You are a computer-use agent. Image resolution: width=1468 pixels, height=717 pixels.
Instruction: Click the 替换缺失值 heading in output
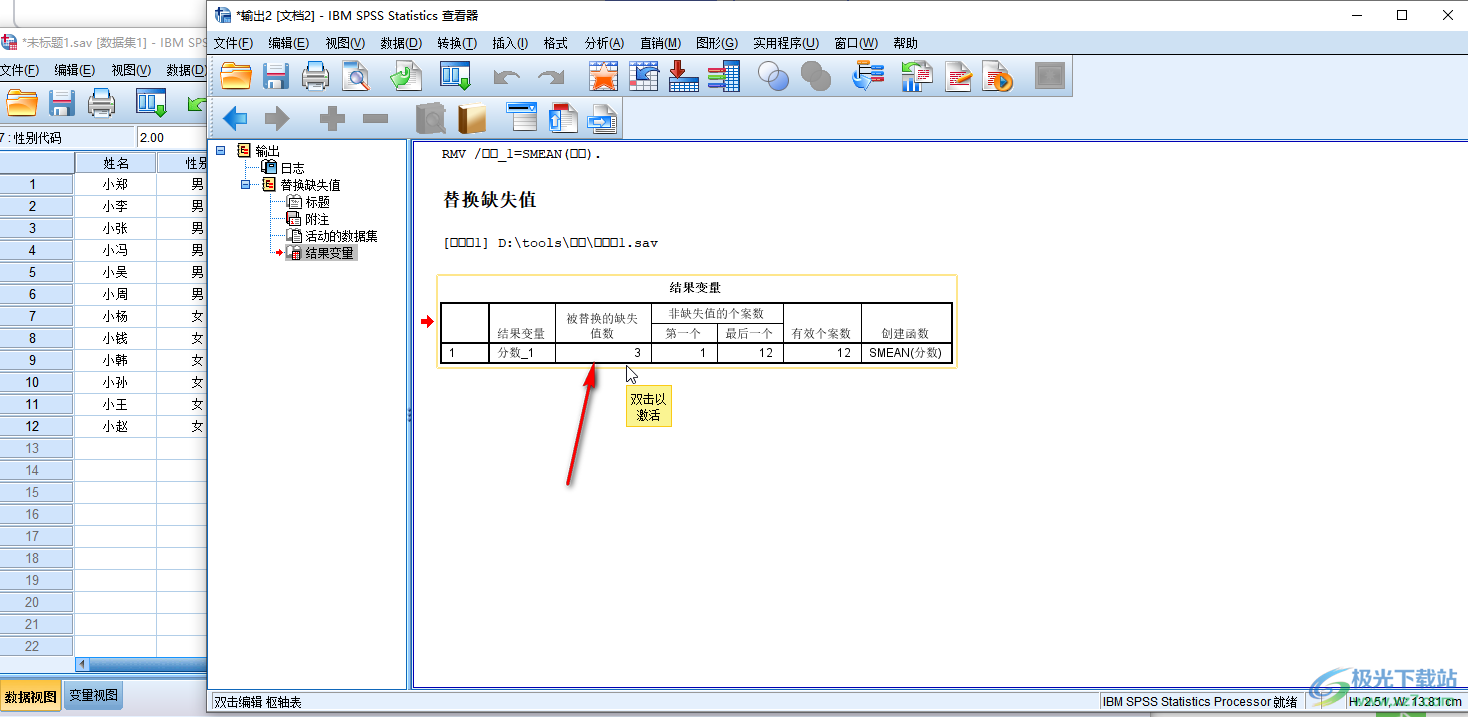point(490,199)
